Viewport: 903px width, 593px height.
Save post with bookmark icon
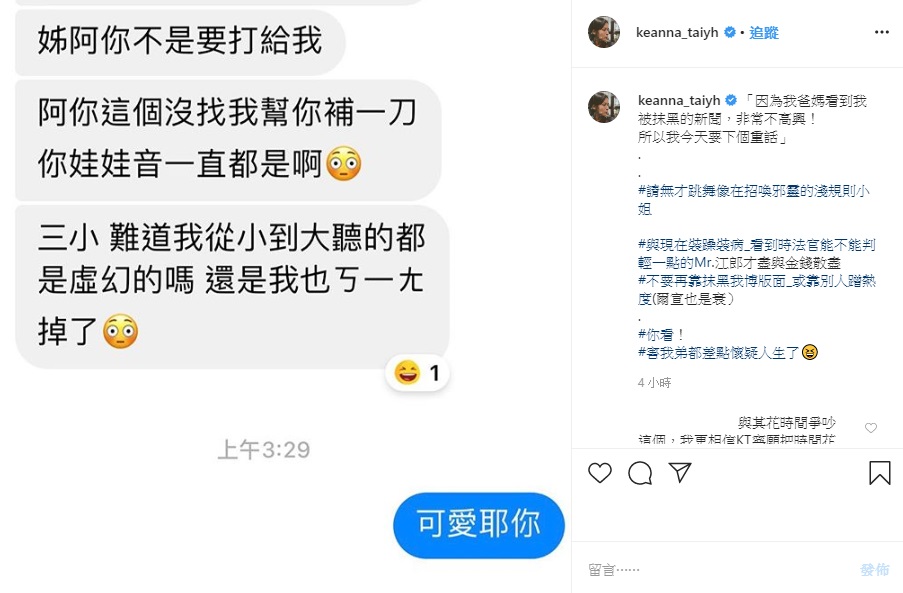(879, 473)
